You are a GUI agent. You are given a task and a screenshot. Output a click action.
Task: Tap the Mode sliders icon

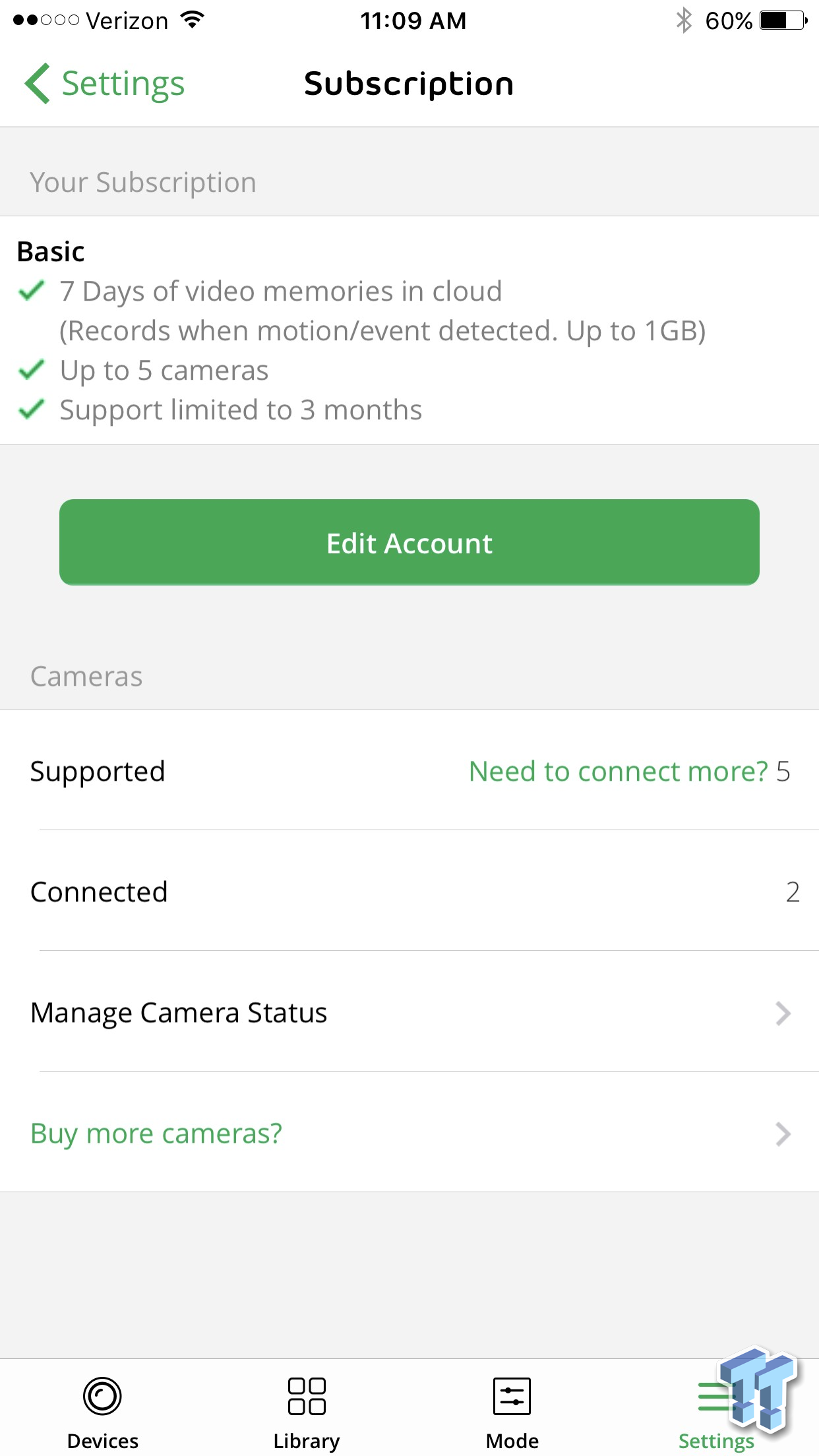coord(512,1395)
